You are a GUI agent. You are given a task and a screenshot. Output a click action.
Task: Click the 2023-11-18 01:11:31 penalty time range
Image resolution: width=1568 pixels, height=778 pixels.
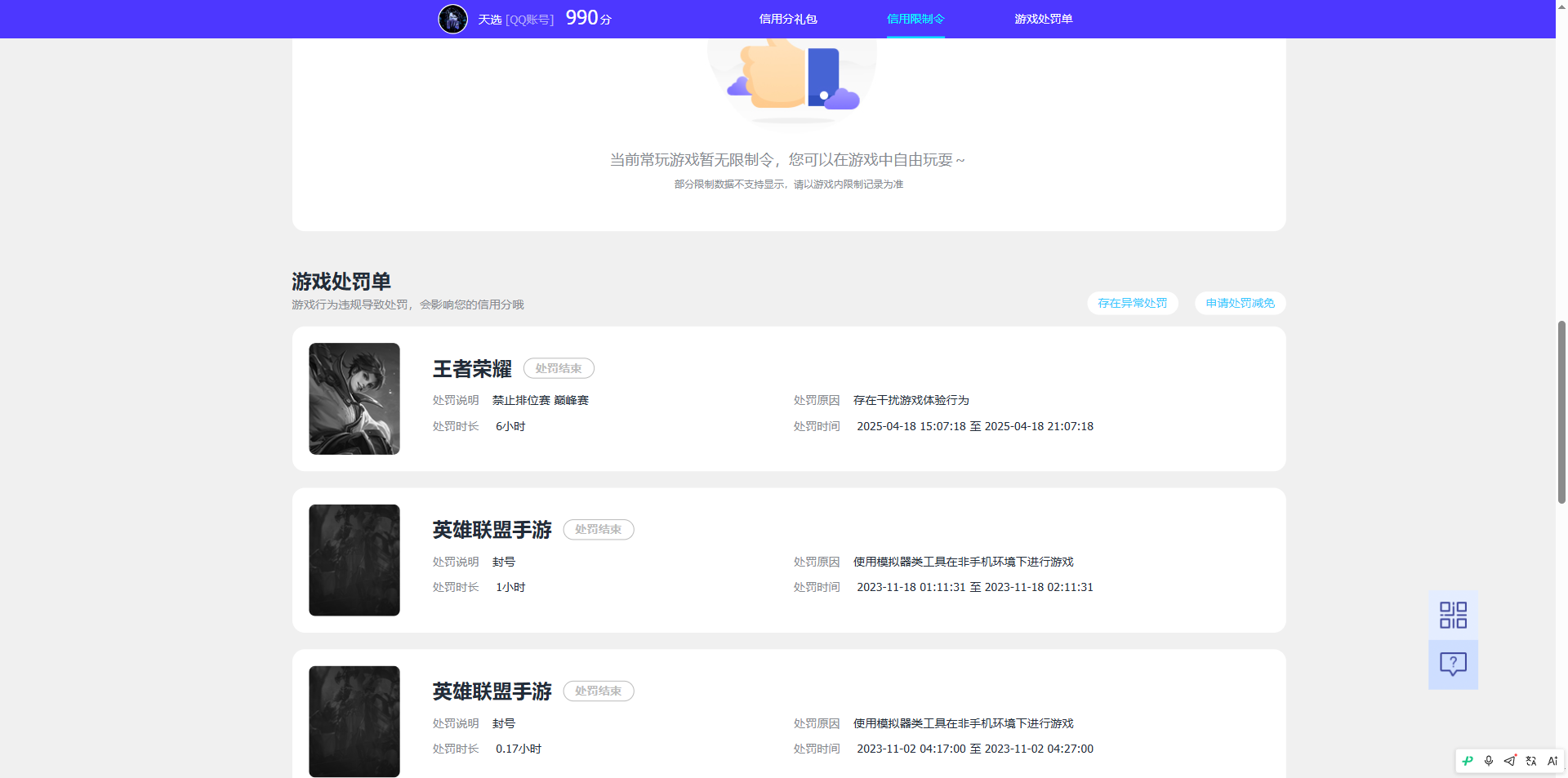975,587
